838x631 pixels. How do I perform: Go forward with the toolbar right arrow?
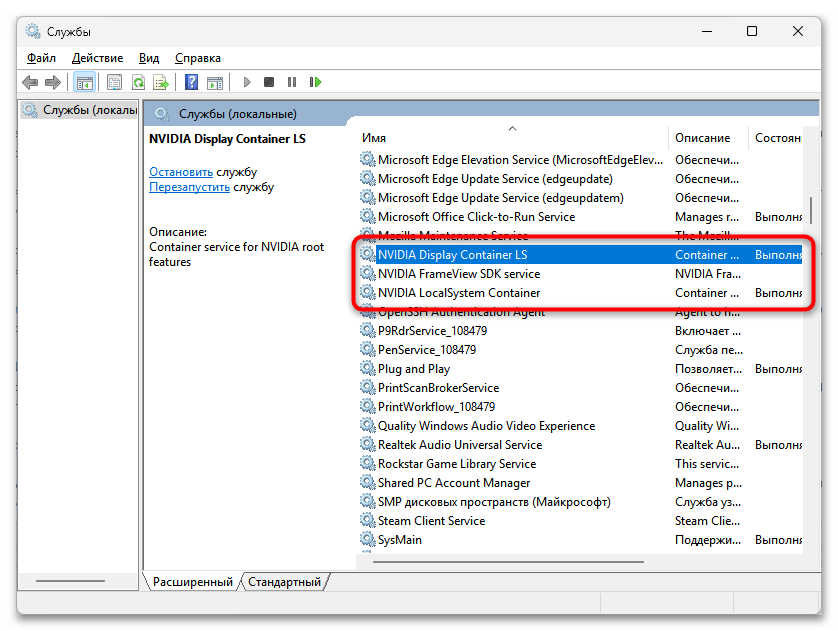[53, 82]
